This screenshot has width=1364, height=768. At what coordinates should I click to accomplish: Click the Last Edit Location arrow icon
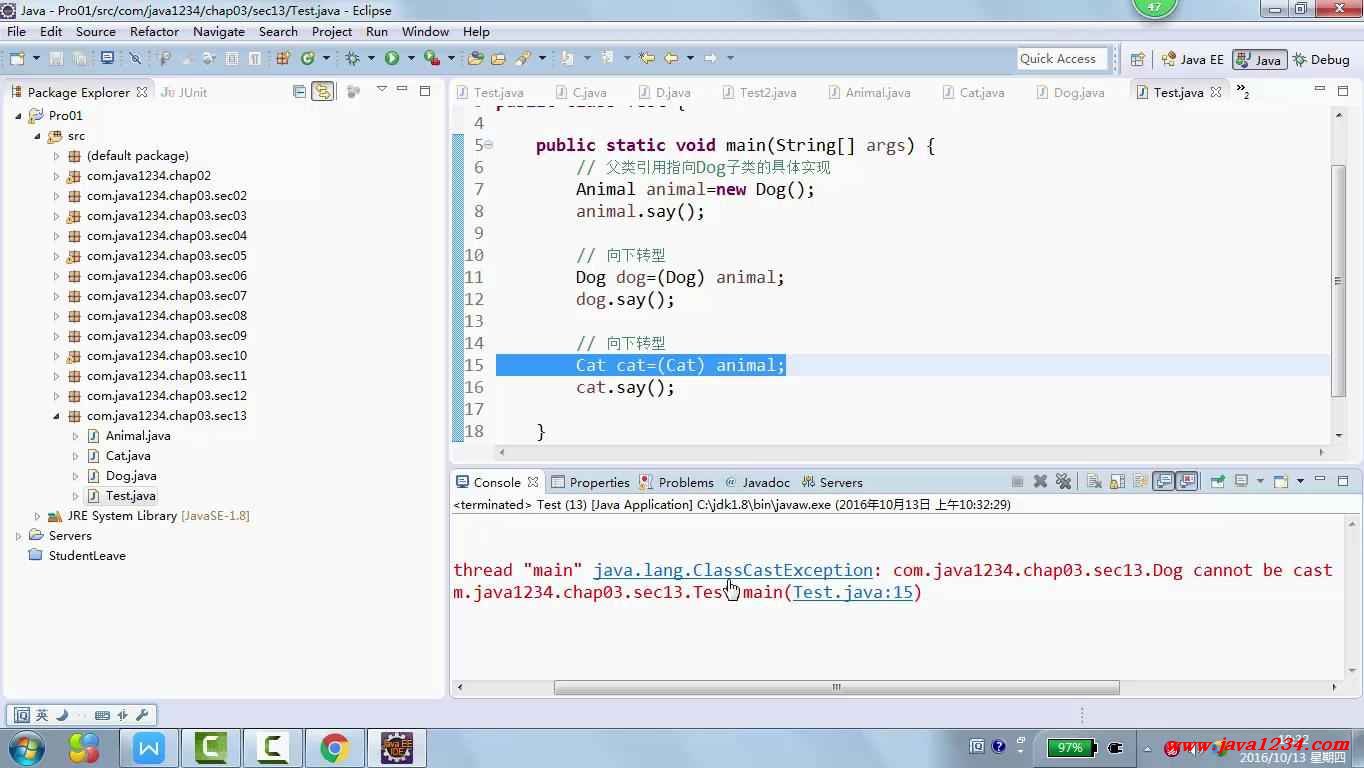[647, 58]
